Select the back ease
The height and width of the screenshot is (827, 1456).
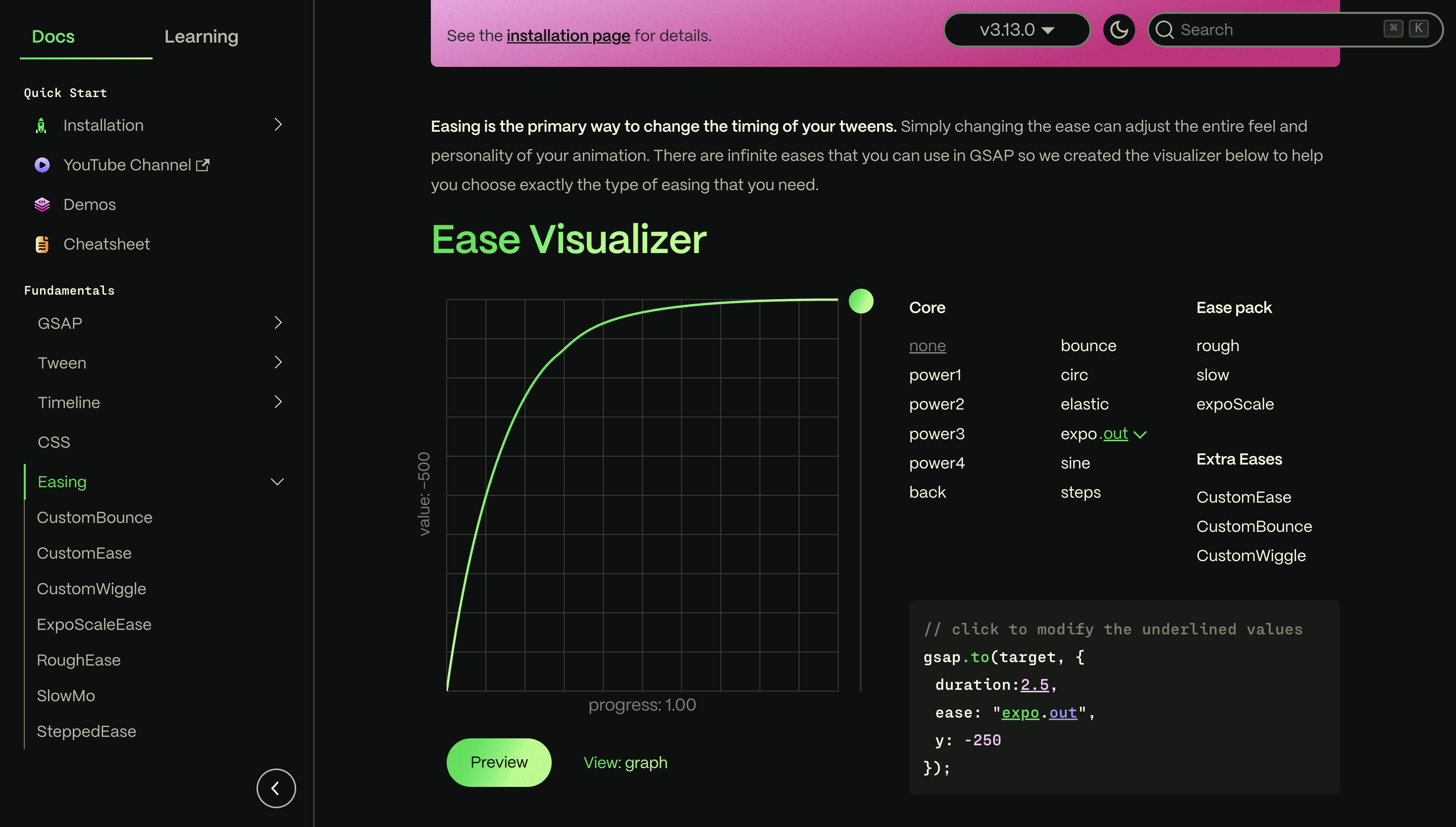(x=927, y=492)
